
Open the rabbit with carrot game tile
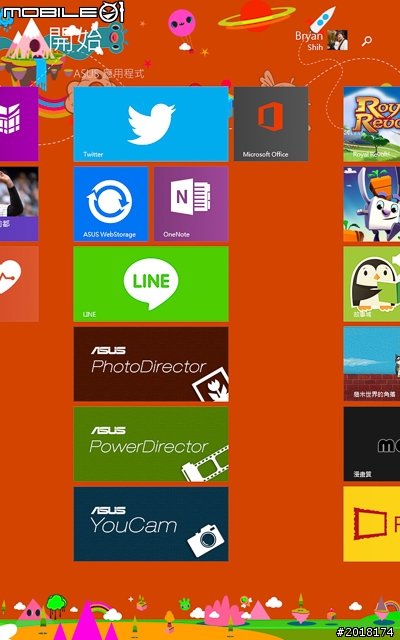tap(372, 204)
